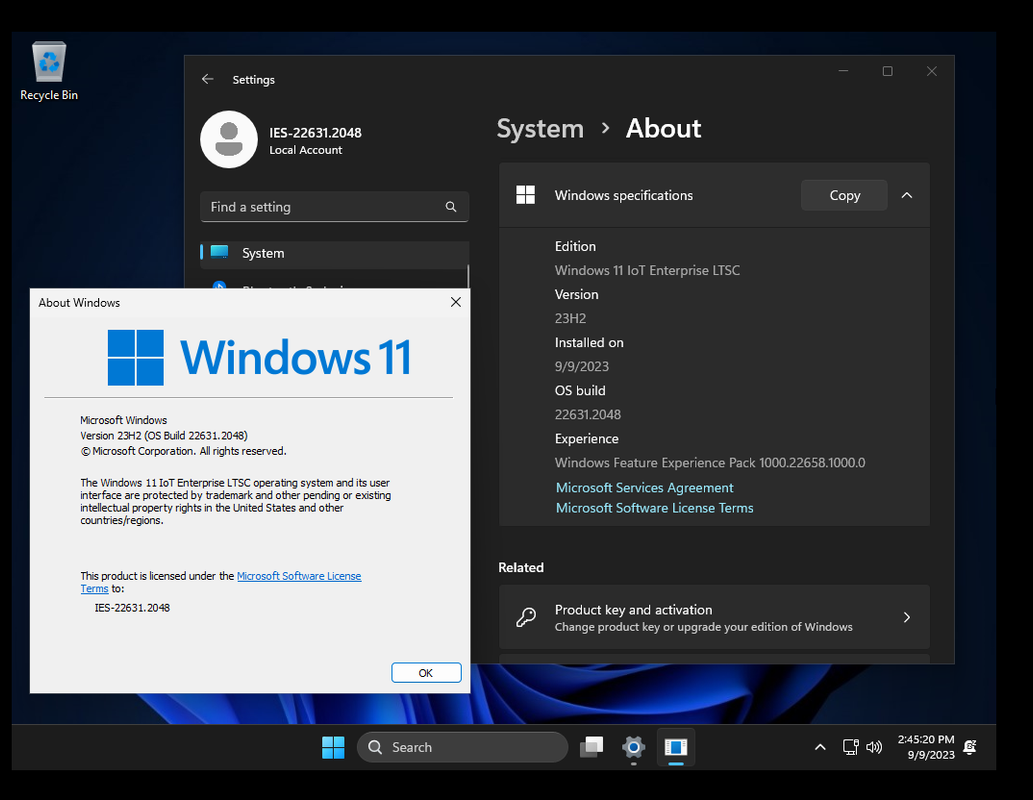Open the Settings gear taskbar icon
The width and height of the screenshot is (1033, 800).
coord(633,747)
